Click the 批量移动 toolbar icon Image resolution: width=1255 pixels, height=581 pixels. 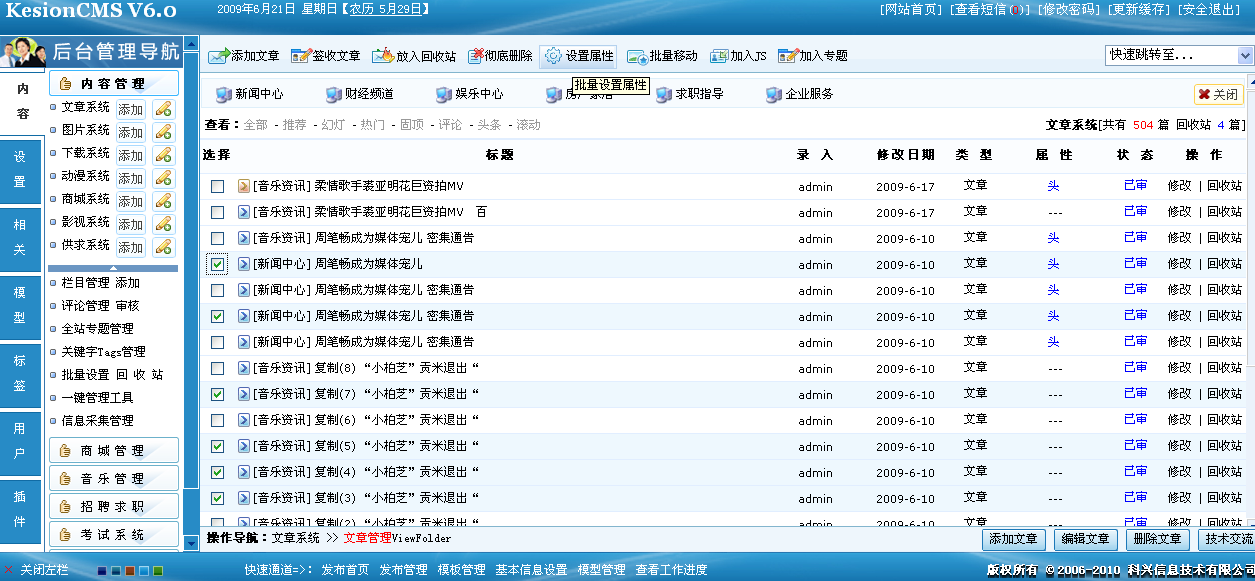click(636, 56)
